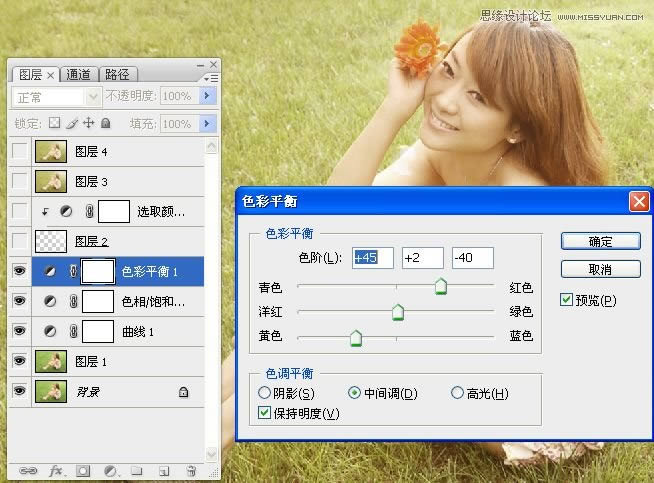
Task: Create a new layer group folder
Action: pos(137,469)
